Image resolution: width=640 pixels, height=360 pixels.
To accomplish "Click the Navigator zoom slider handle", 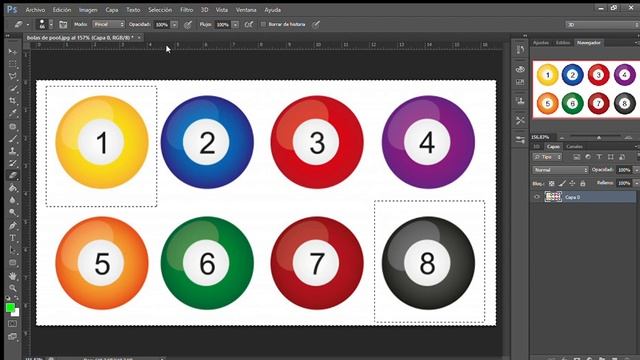I will click(599, 138).
